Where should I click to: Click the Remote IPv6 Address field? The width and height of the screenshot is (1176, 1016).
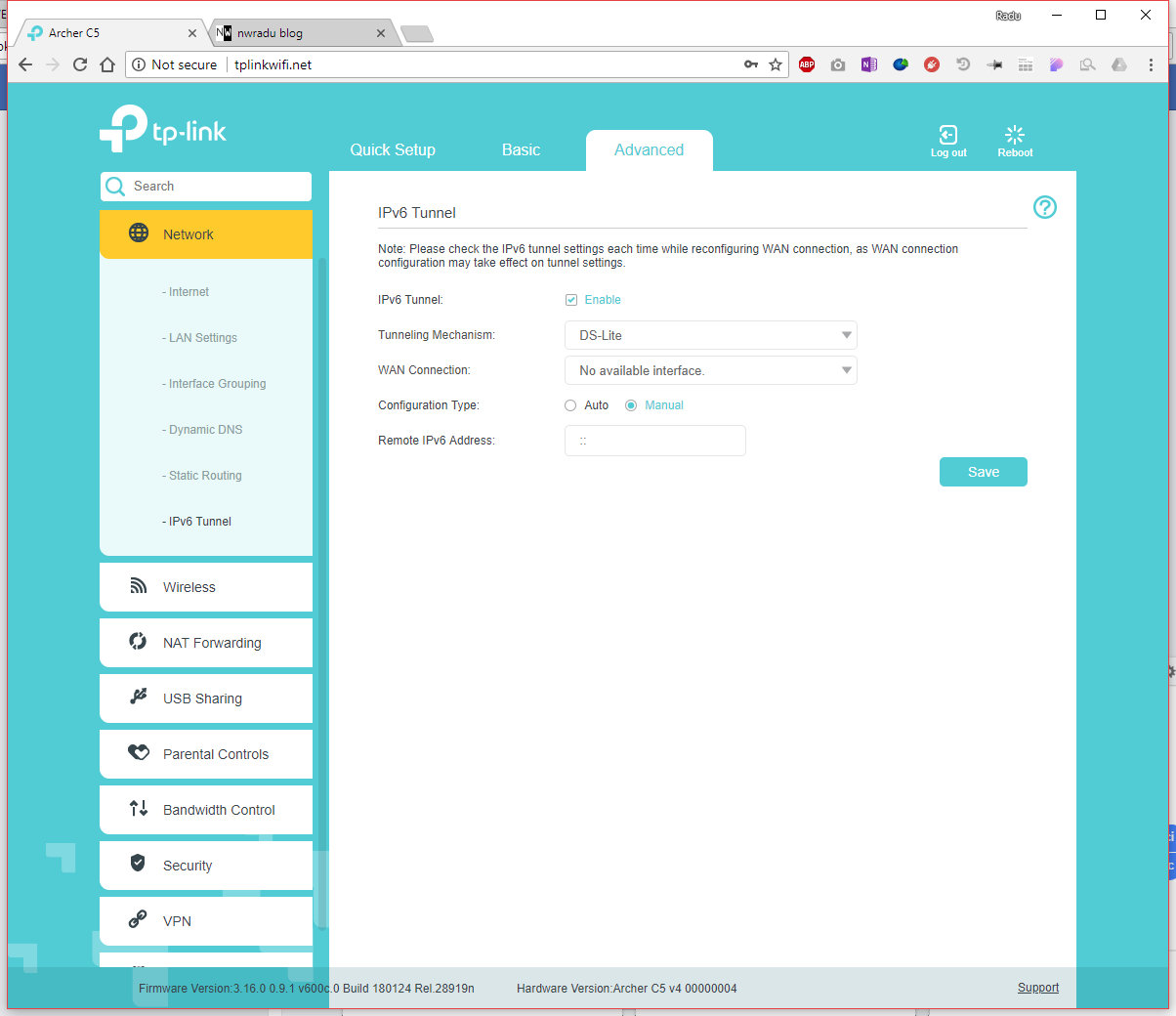(x=654, y=441)
